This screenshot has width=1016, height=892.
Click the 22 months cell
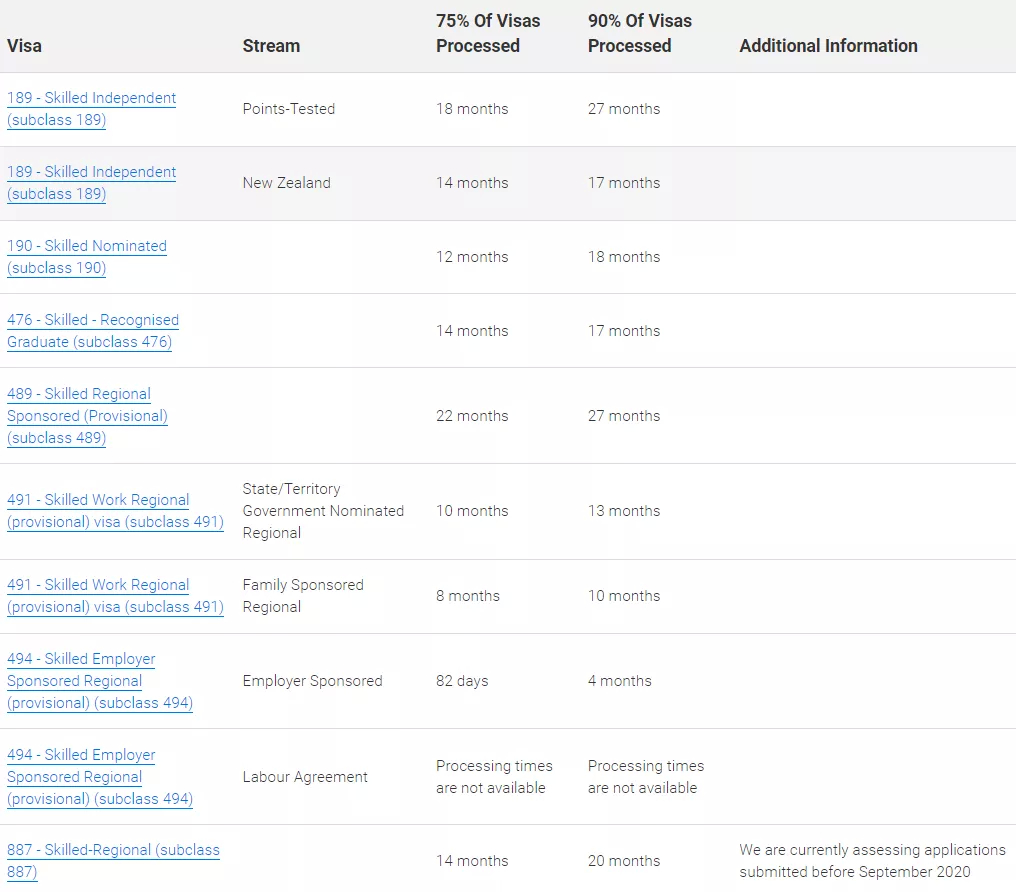472,416
